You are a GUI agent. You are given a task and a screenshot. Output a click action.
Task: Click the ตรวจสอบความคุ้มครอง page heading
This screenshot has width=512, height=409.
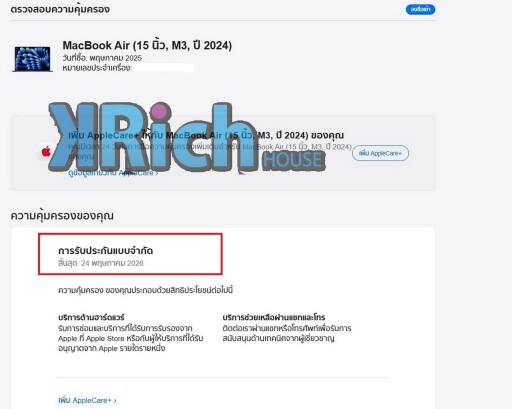(x=60, y=9)
